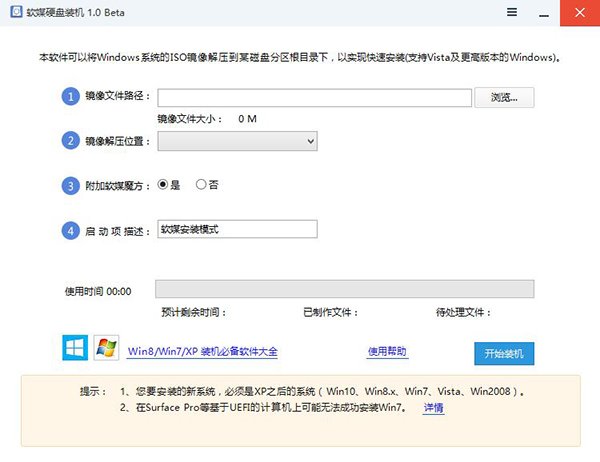Click the installation progress bar
600x462 pixels.
tap(344, 289)
